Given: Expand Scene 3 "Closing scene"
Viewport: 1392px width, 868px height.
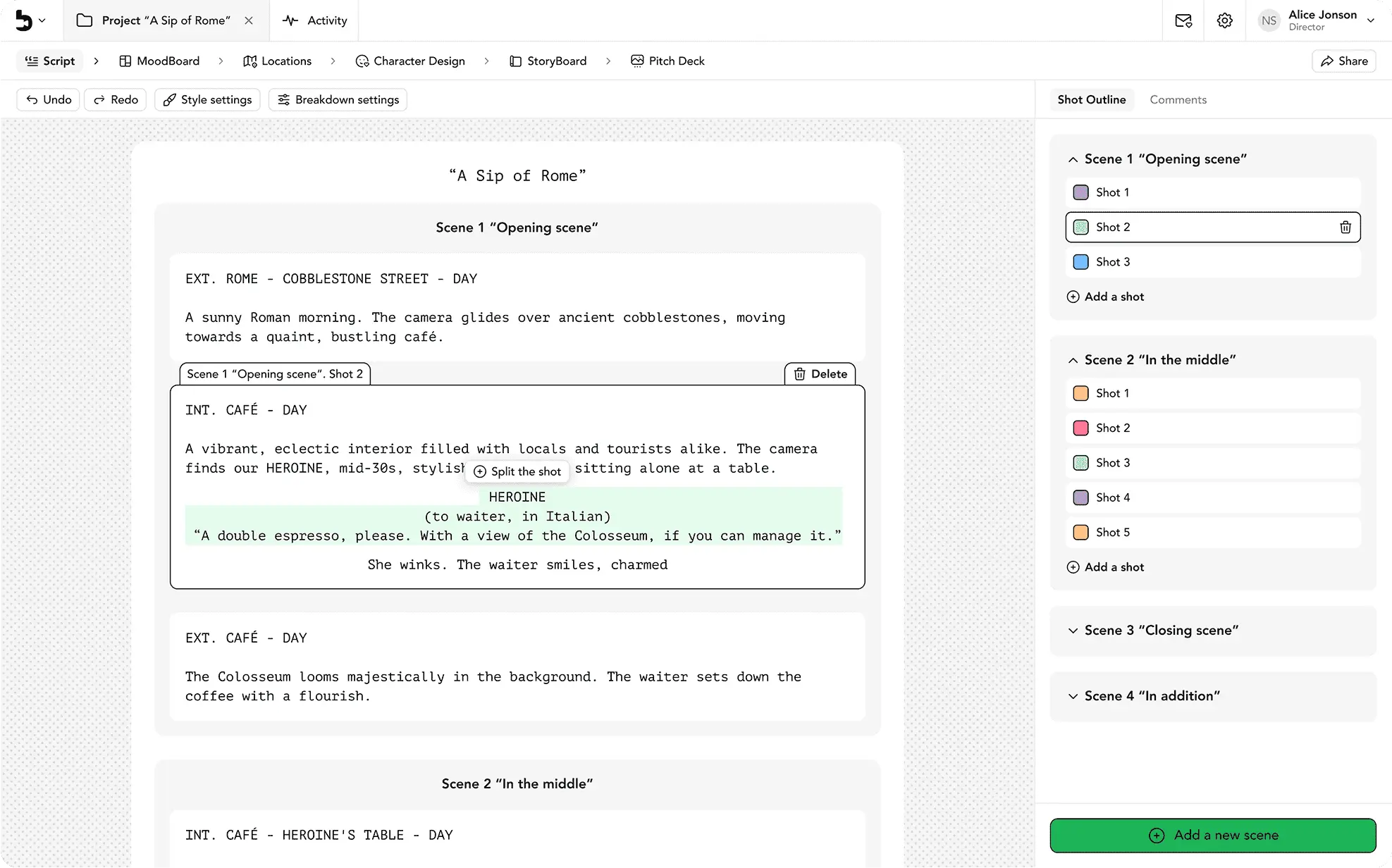Looking at the screenshot, I should [x=1073, y=631].
